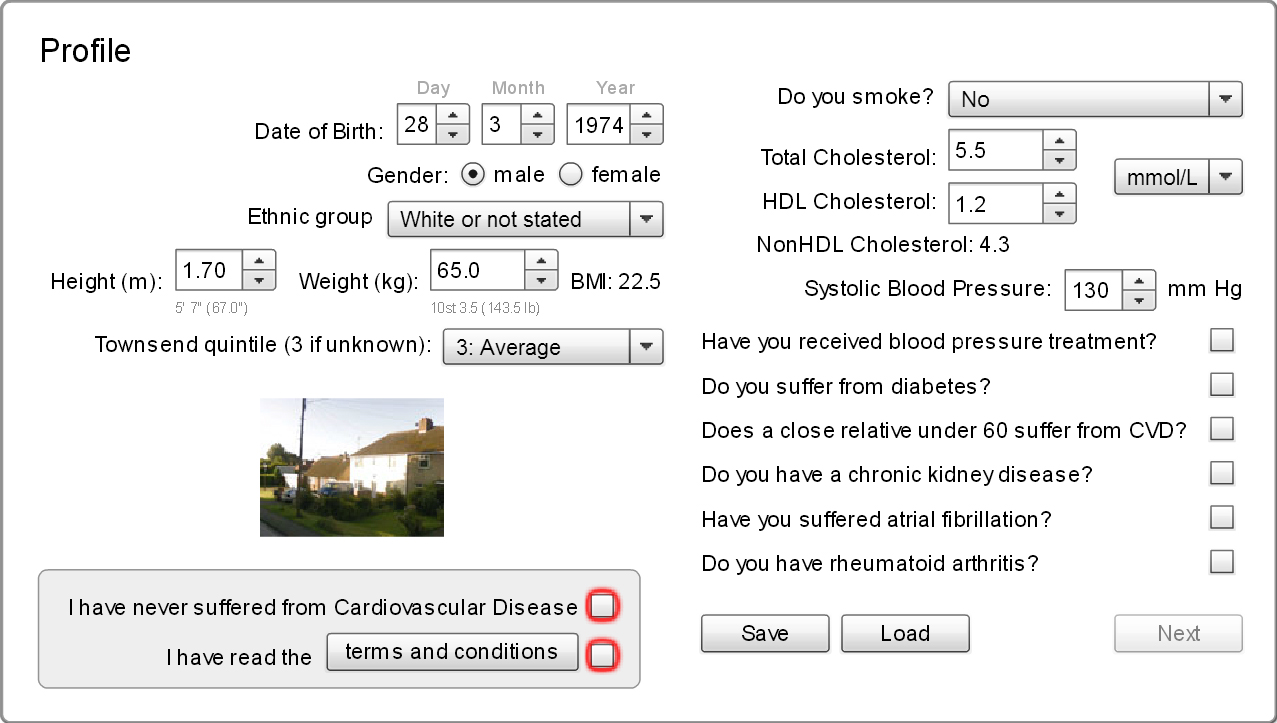Open the Ethnic group dropdown
Screen dimensions: 1277x723
point(525,219)
